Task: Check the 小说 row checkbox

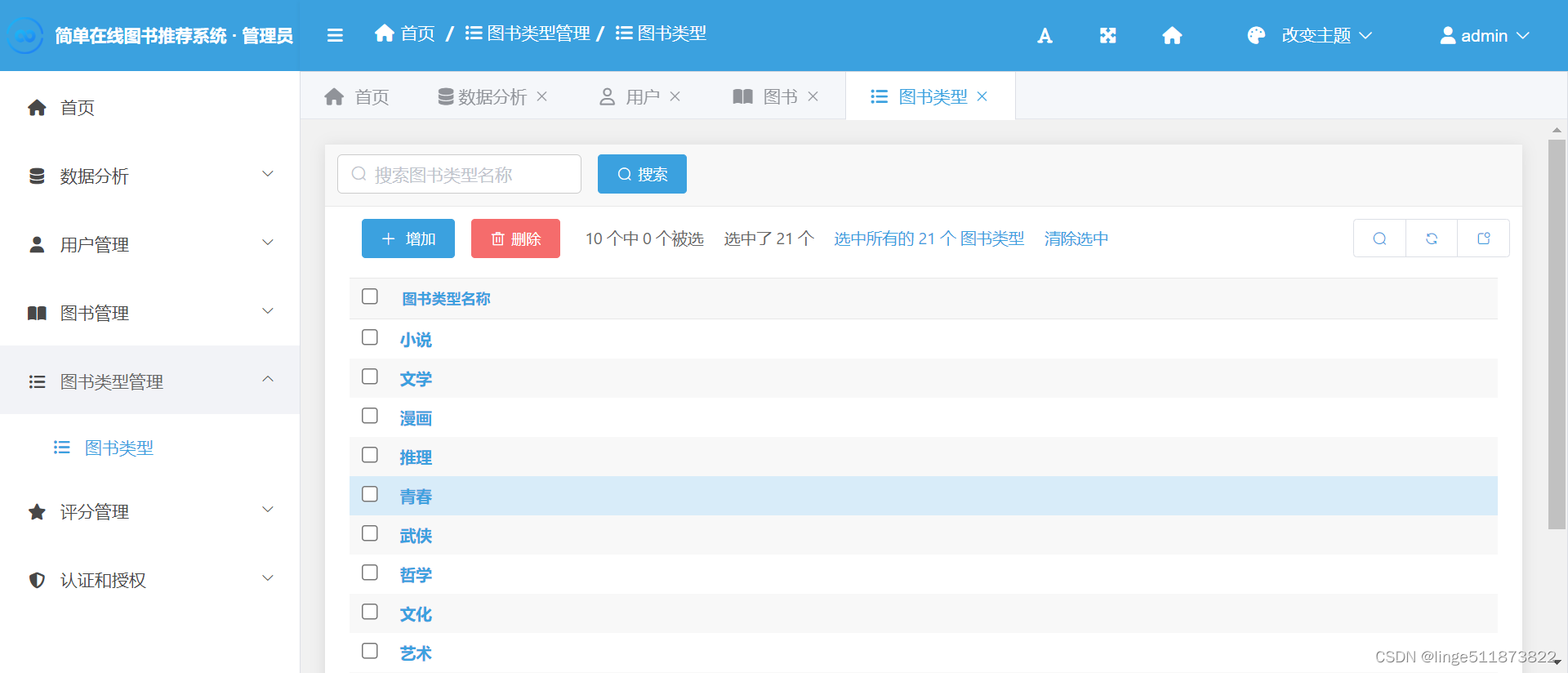Action: pos(370,337)
